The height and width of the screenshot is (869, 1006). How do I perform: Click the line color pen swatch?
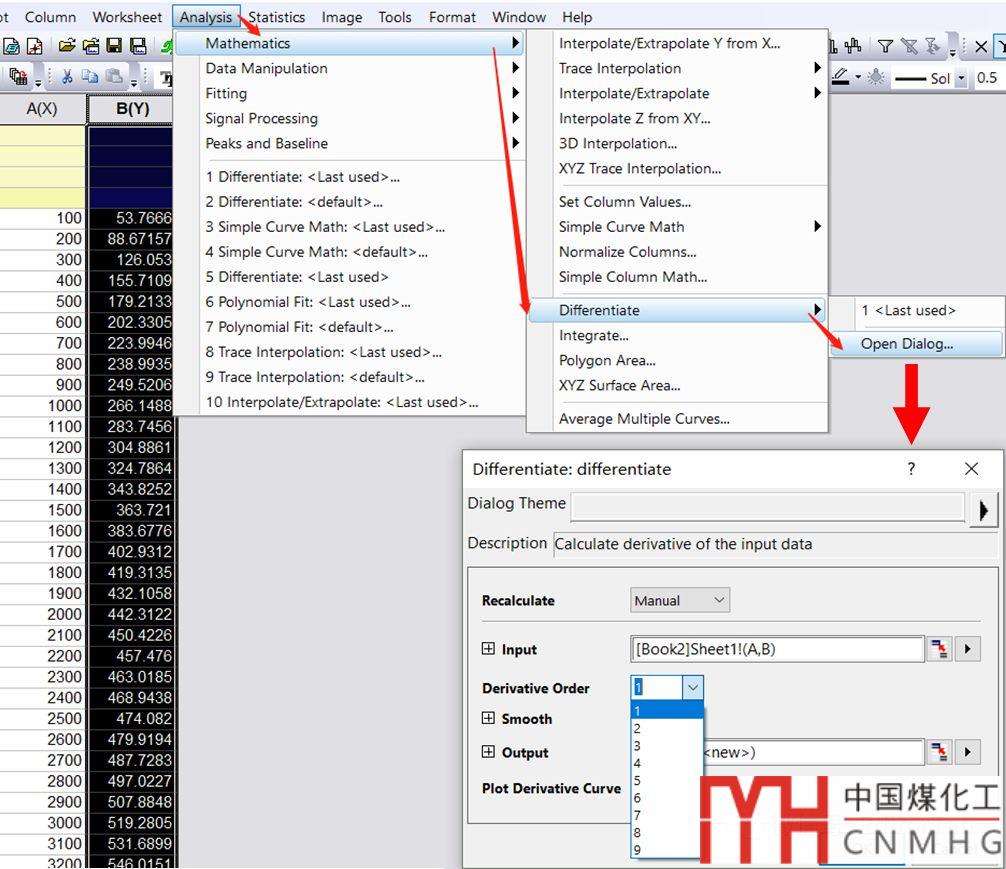[x=839, y=77]
